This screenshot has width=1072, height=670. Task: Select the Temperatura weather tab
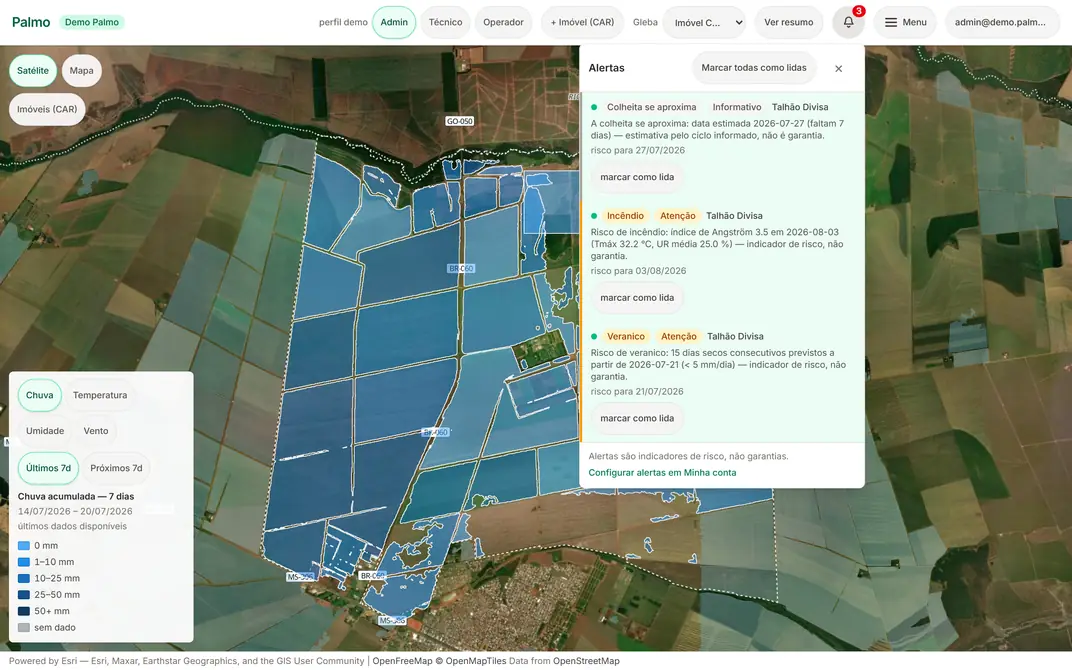pos(100,395)
